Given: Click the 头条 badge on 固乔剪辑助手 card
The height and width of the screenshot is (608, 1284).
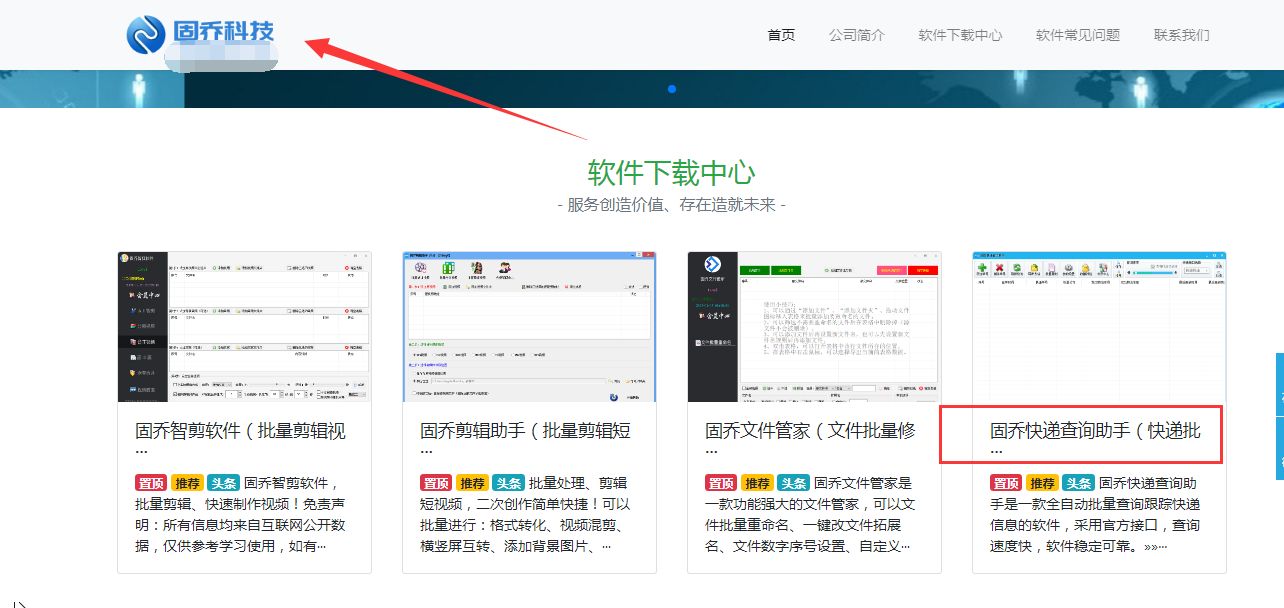Looking at the screenshot, I should [x=509, y=482].
